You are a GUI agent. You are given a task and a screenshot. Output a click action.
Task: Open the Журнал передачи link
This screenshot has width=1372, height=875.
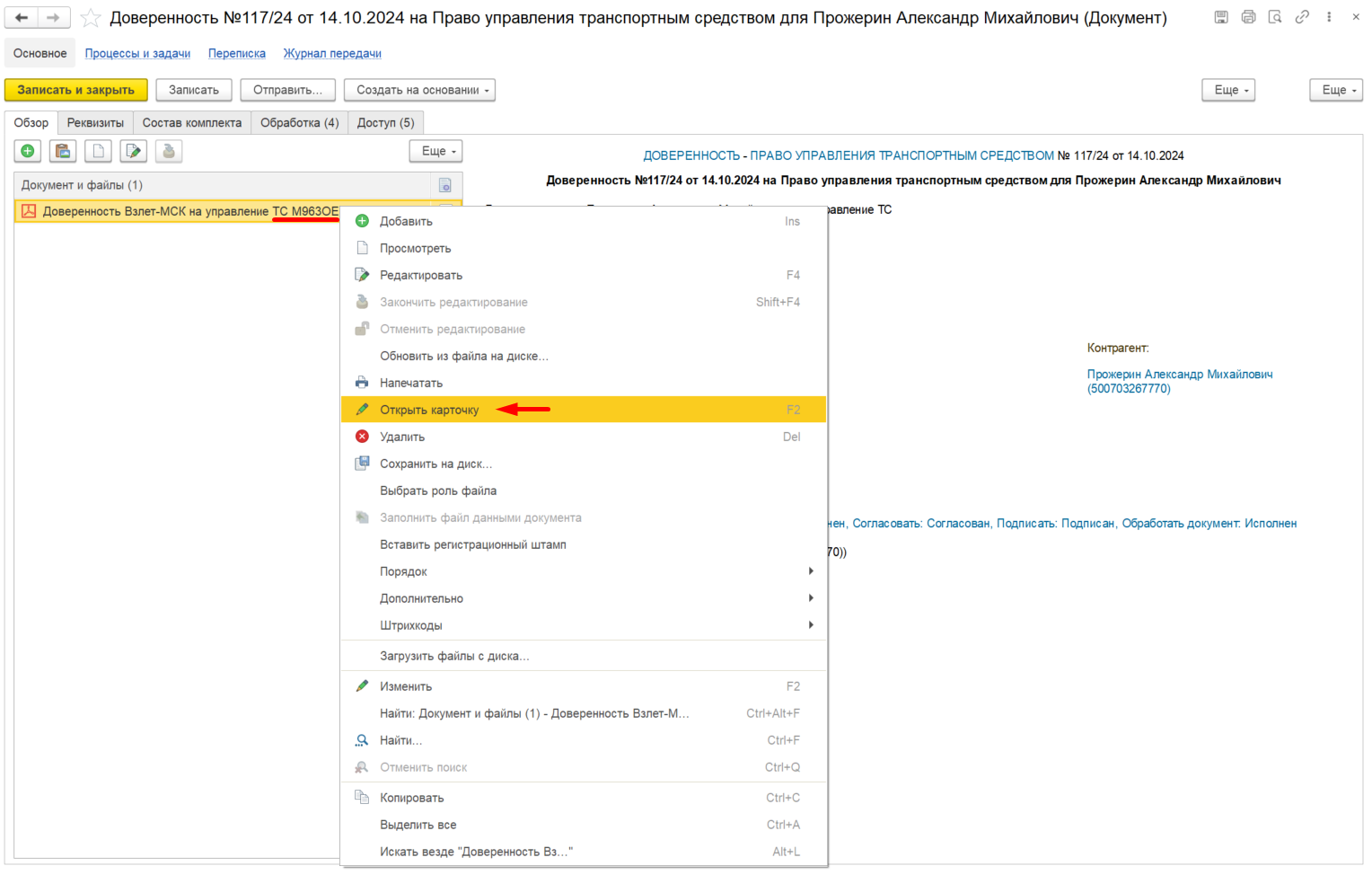point(332,54)
